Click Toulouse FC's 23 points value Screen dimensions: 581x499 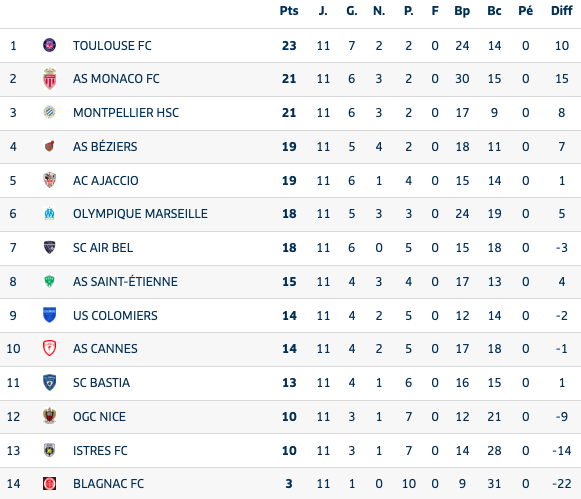pos(289,46)
